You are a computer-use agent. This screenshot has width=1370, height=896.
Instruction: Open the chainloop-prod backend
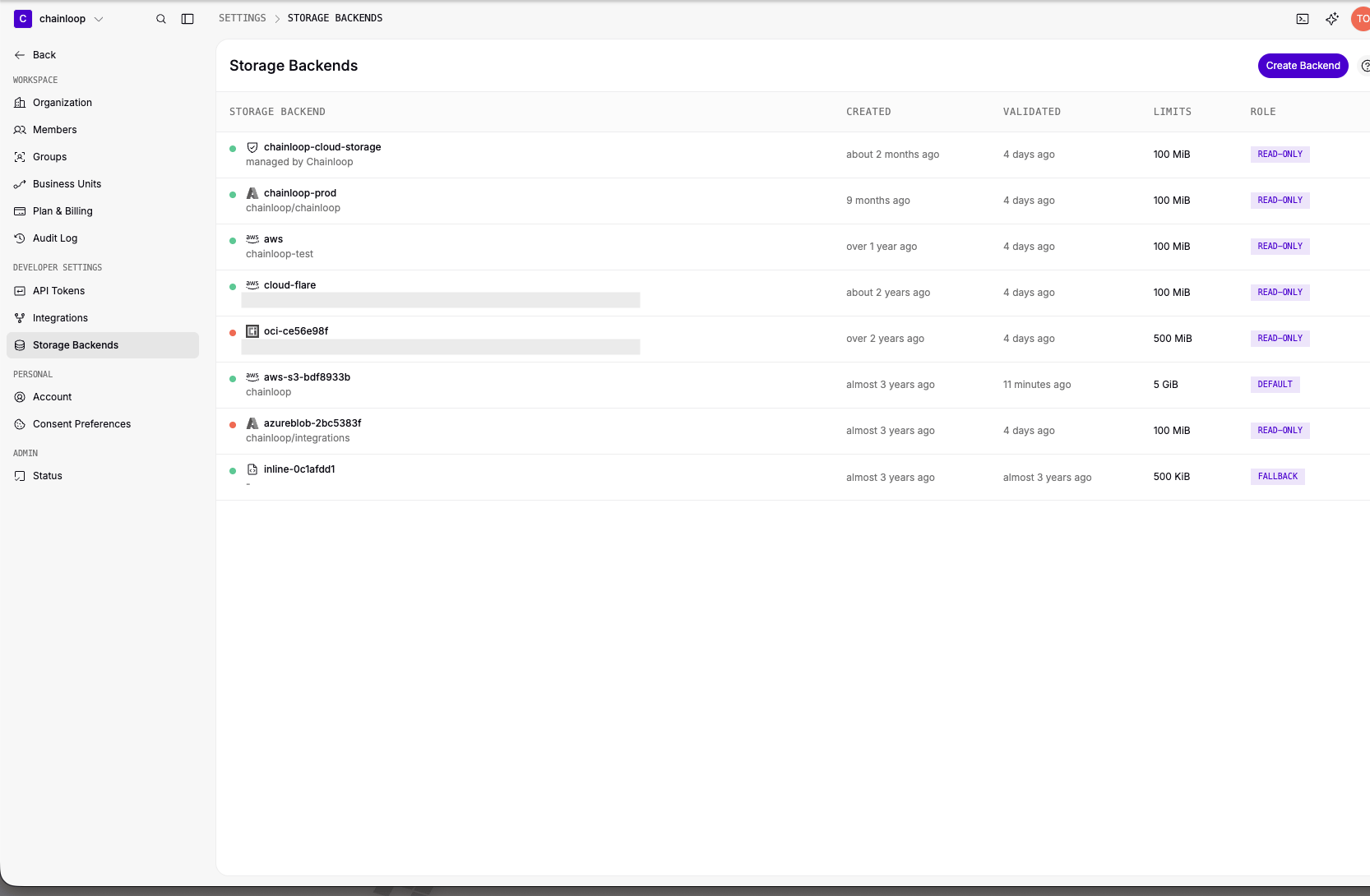300,193
